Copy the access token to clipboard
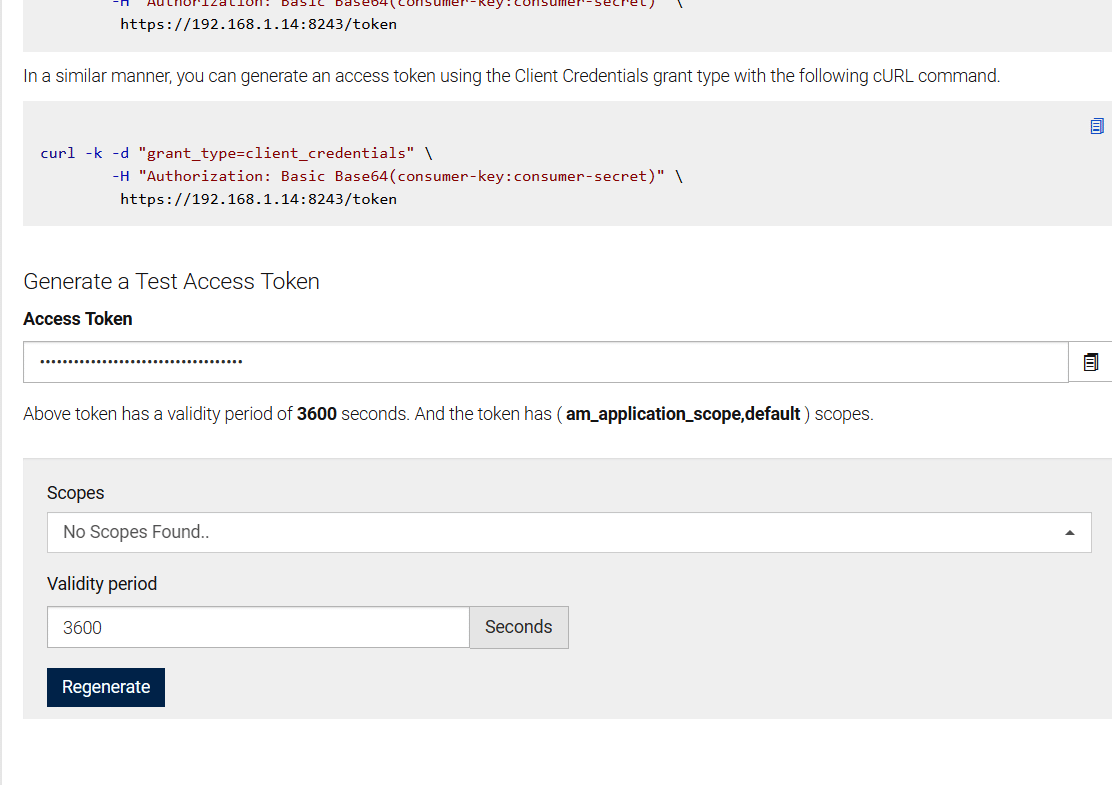This screenshot has height=785, width=1112. click(1091, 362)
